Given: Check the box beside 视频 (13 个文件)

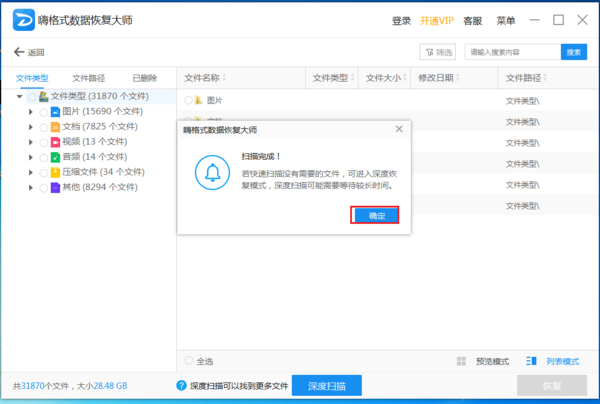Looking at the screenshot, I should tap(43, 142).
